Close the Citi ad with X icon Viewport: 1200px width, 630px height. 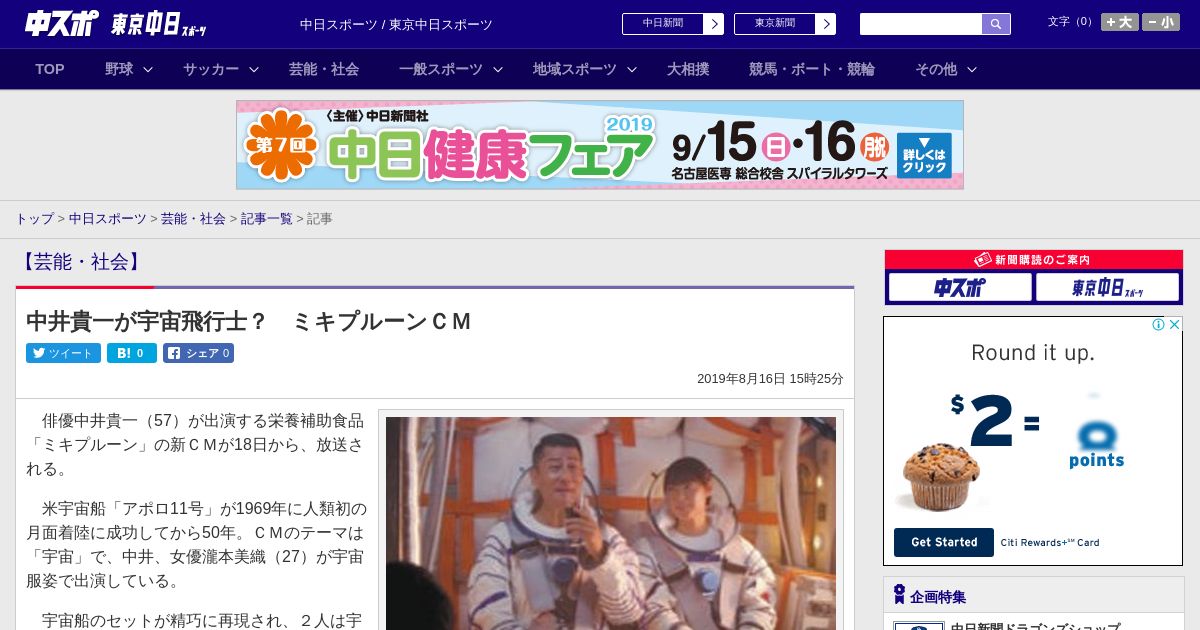click(x=1175, y=324)
